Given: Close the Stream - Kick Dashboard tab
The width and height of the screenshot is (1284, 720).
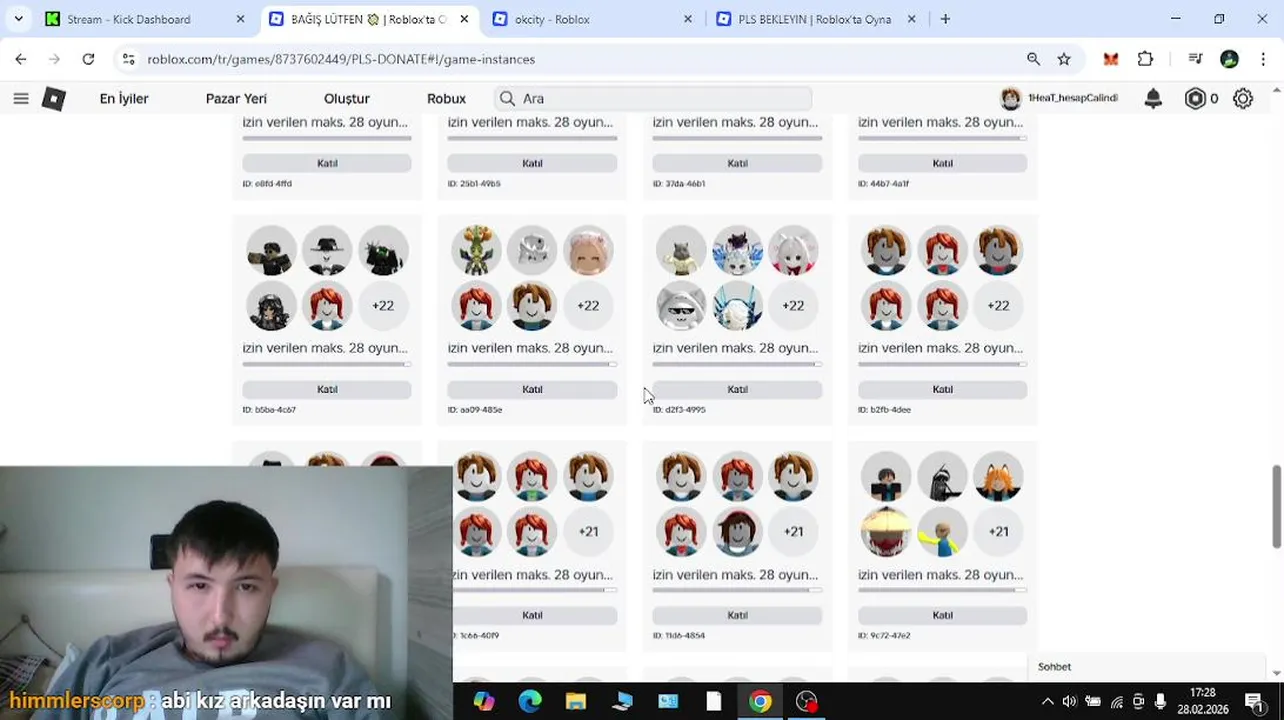Looking at the screenshot, I should coord(240,19).
